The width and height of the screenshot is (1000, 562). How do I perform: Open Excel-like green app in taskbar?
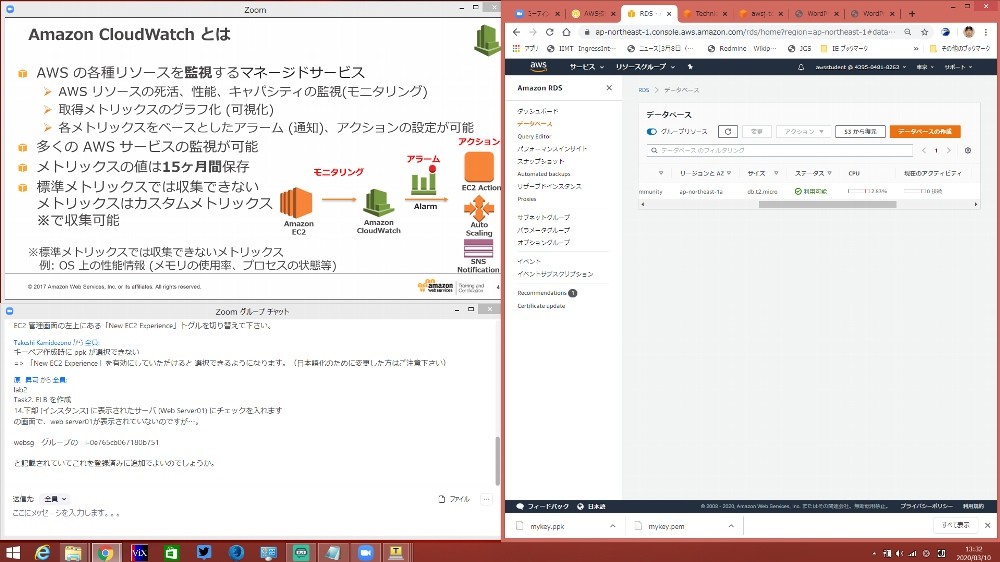click(x=171, y=552)
